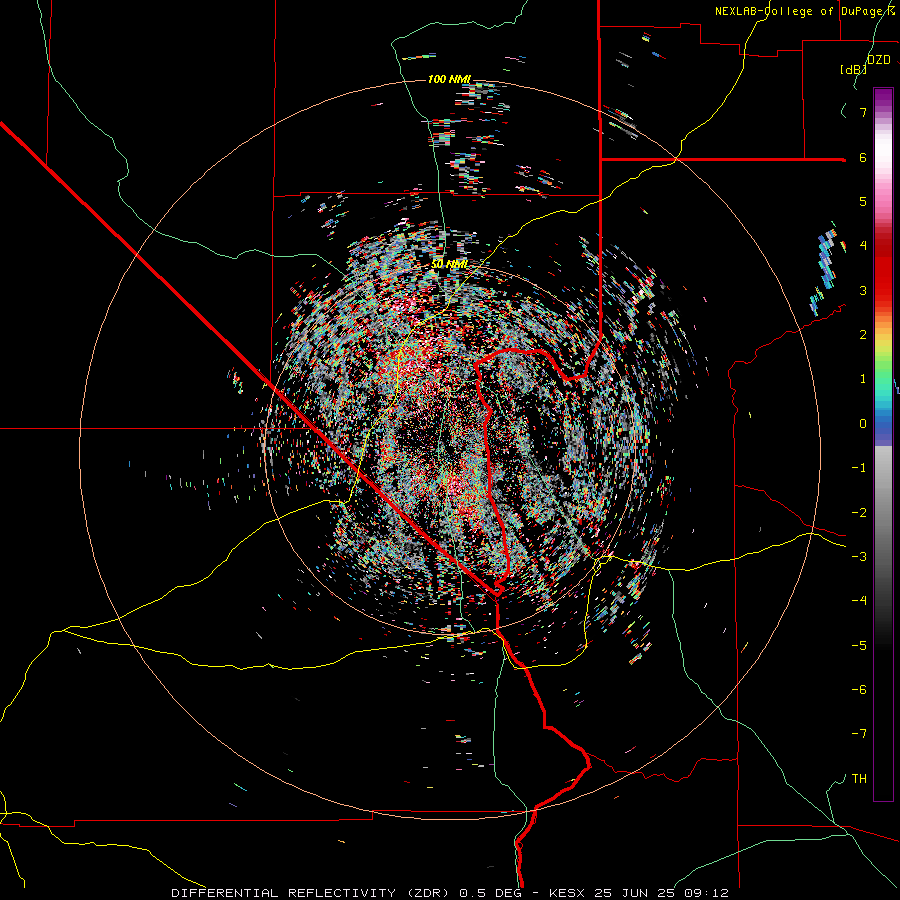Click the 50 NMI range ring label
This screenshot has width=900, height=900.
[449, 264]
